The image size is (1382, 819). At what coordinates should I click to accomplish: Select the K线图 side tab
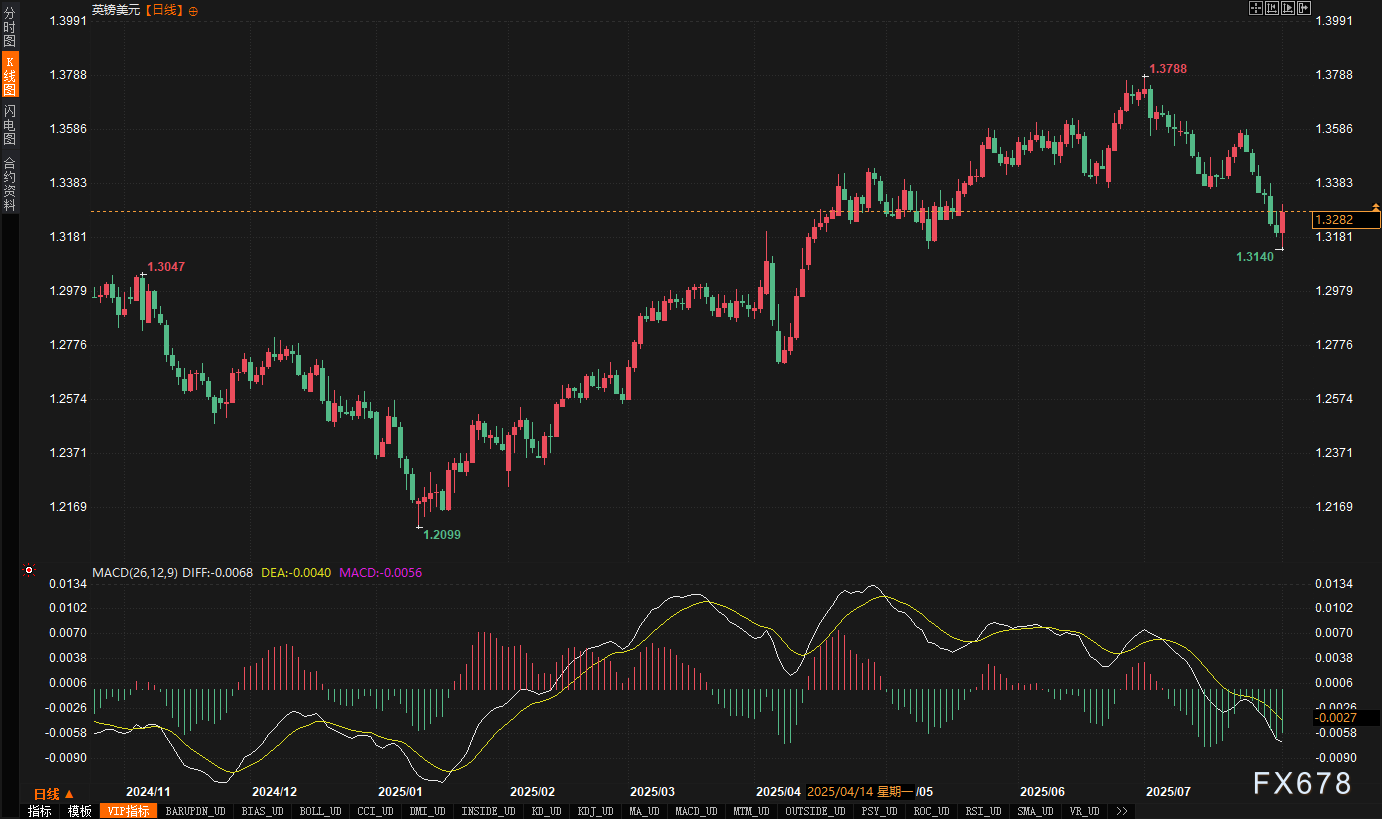(x=9, y=75)
